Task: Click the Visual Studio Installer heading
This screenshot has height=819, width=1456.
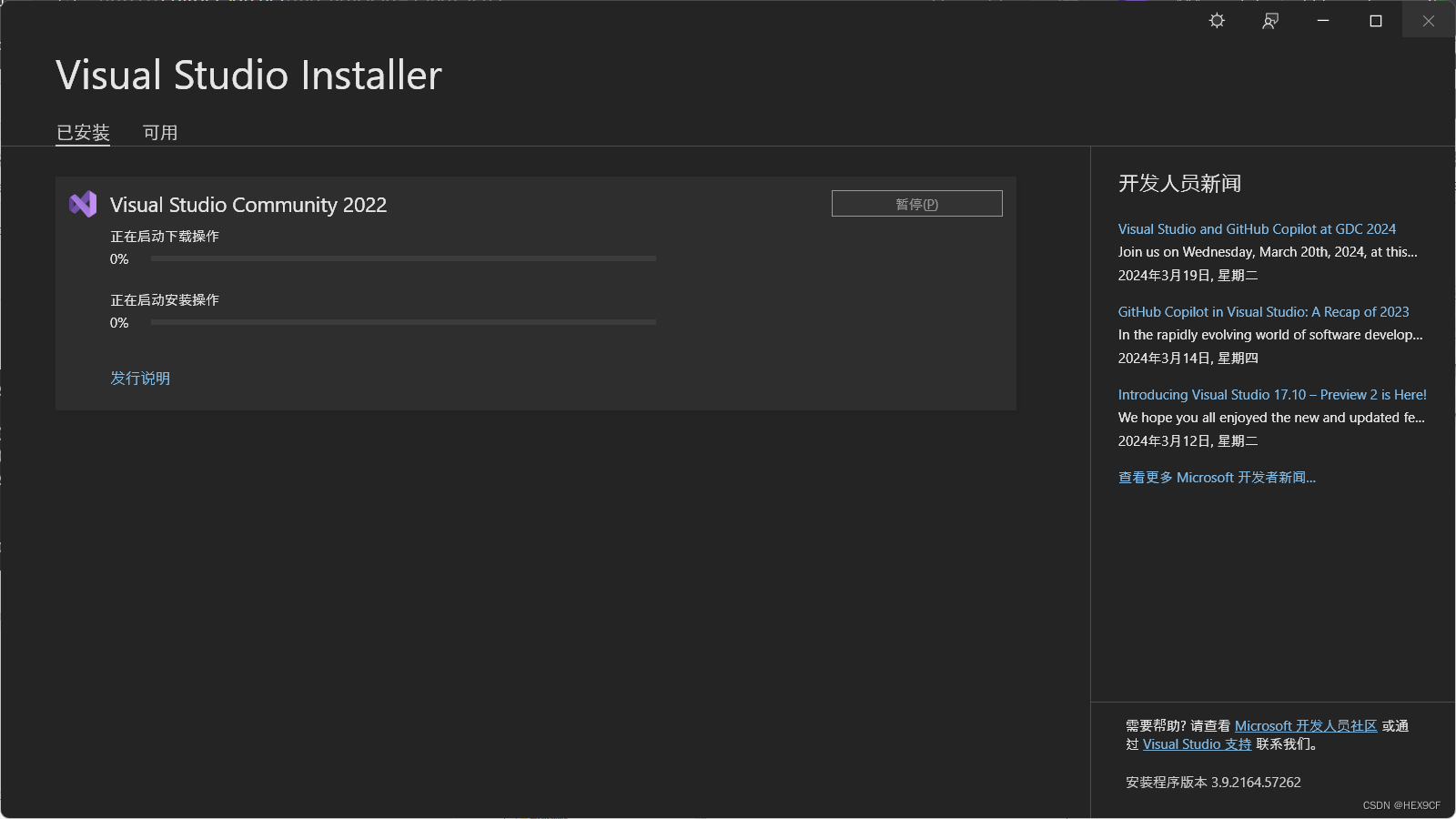Action: pos(248,76)
